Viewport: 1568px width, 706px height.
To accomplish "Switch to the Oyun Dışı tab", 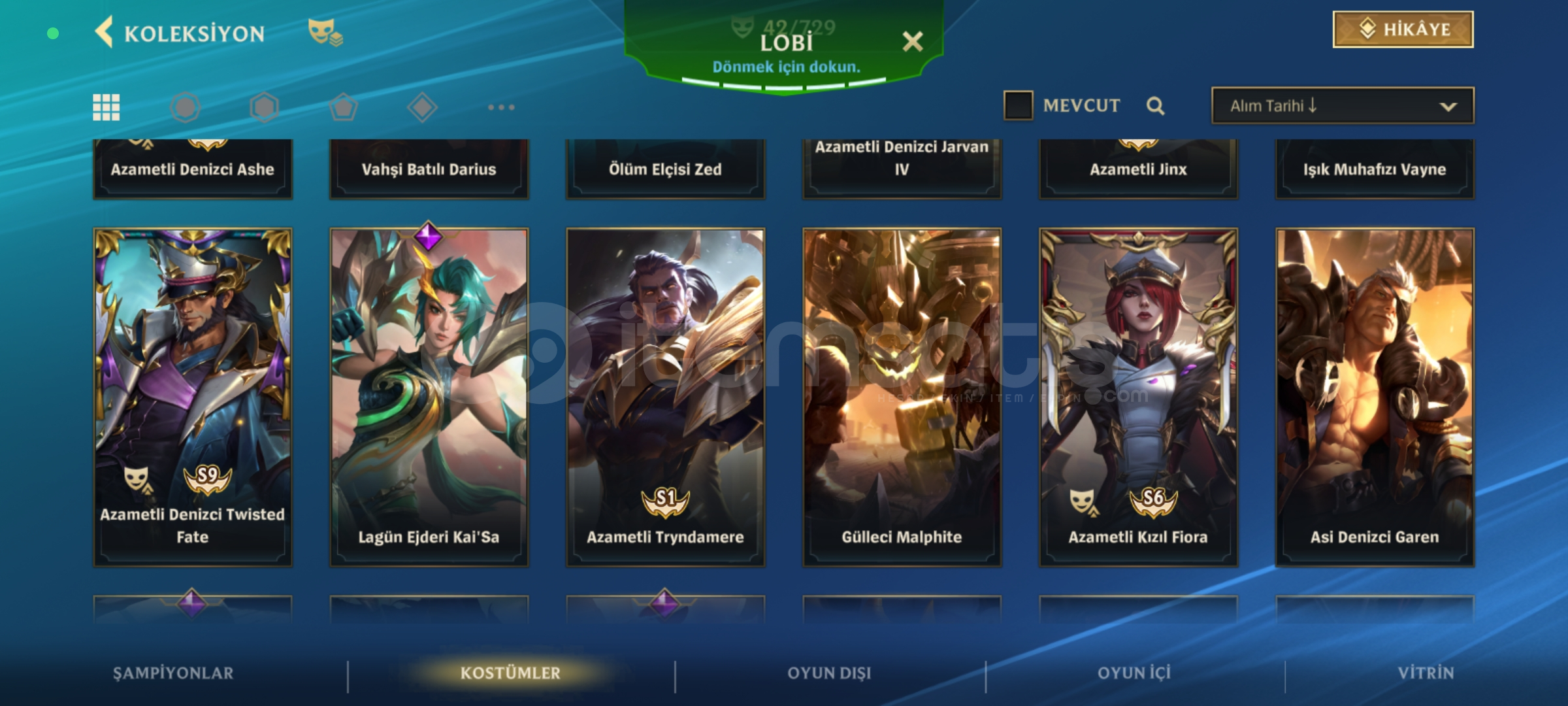I will [x=829, y=673].
